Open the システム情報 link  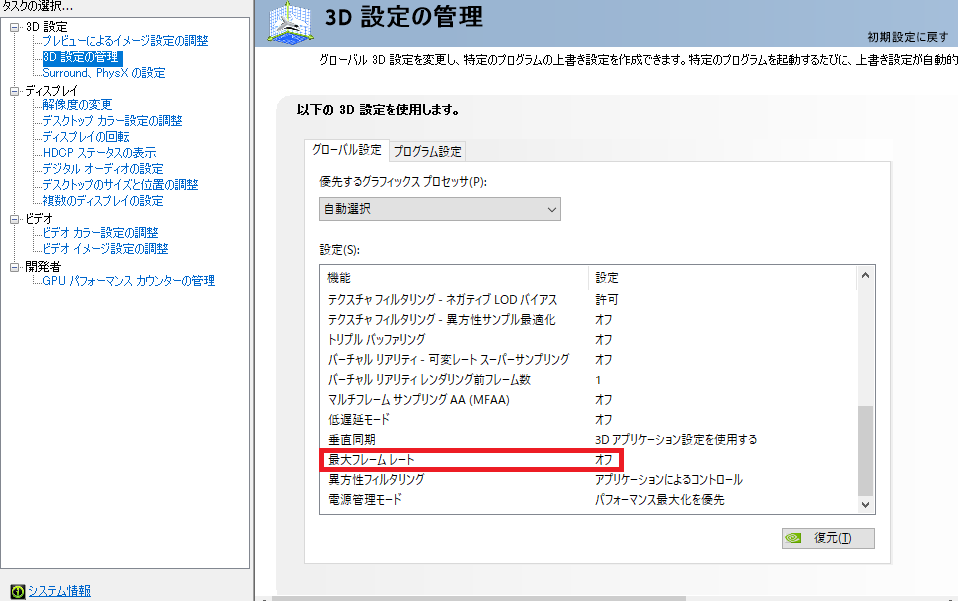point(59,591)
